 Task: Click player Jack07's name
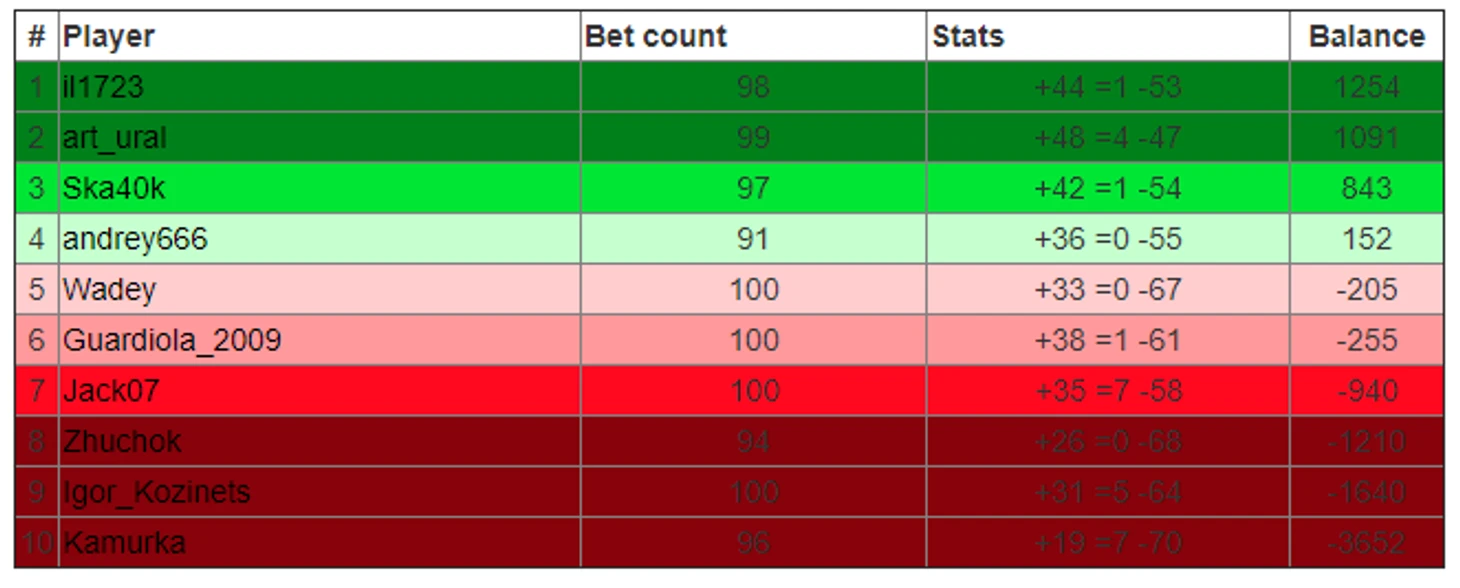pos(111,391)
